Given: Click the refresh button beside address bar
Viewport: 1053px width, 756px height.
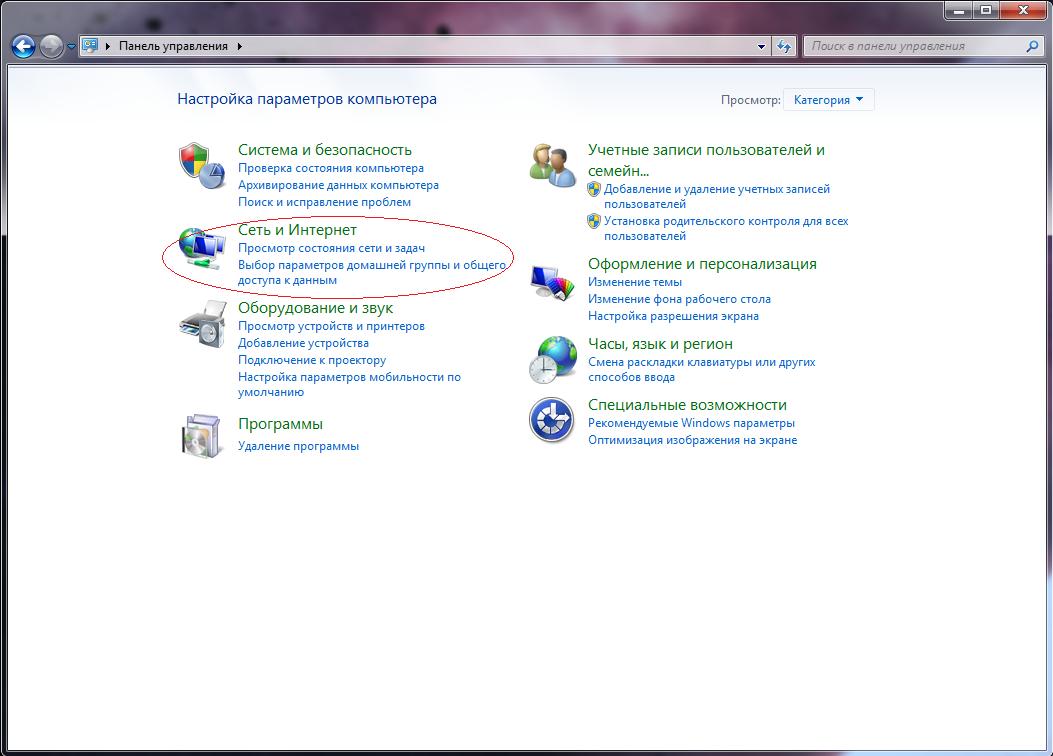Looking at the screenshot, I should 784,46.
